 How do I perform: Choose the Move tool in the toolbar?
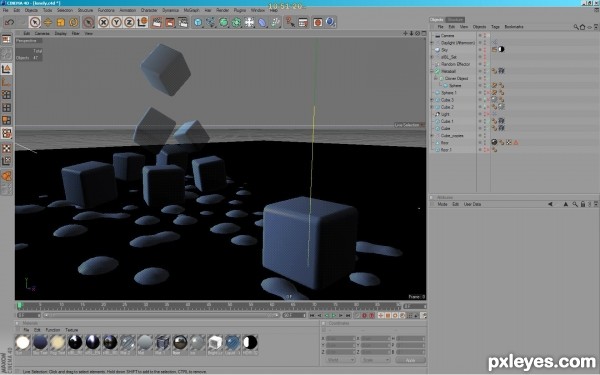pos(48,22)
